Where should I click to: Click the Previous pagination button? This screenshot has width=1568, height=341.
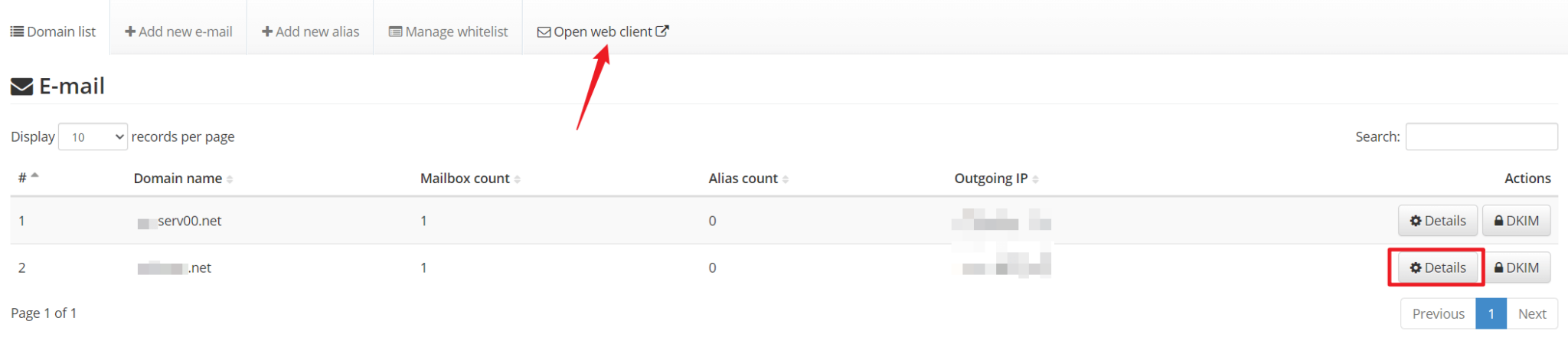[1438, 313]
